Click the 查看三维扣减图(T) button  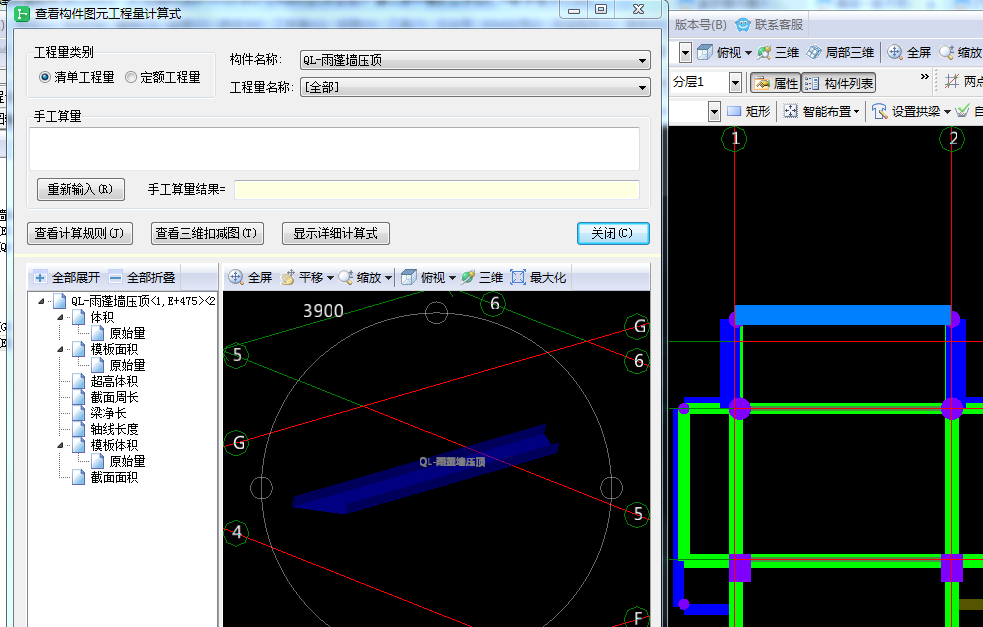coord(207,233)
